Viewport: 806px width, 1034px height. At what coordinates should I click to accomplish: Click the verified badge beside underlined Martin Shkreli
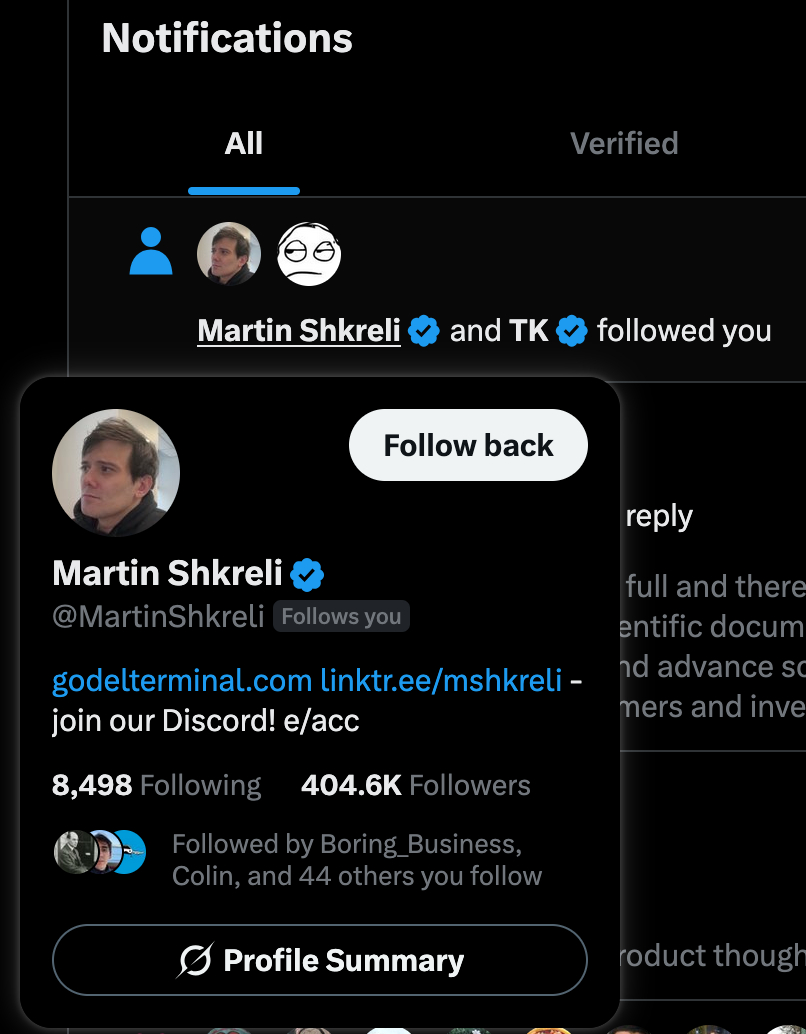(x=424, y=330)
